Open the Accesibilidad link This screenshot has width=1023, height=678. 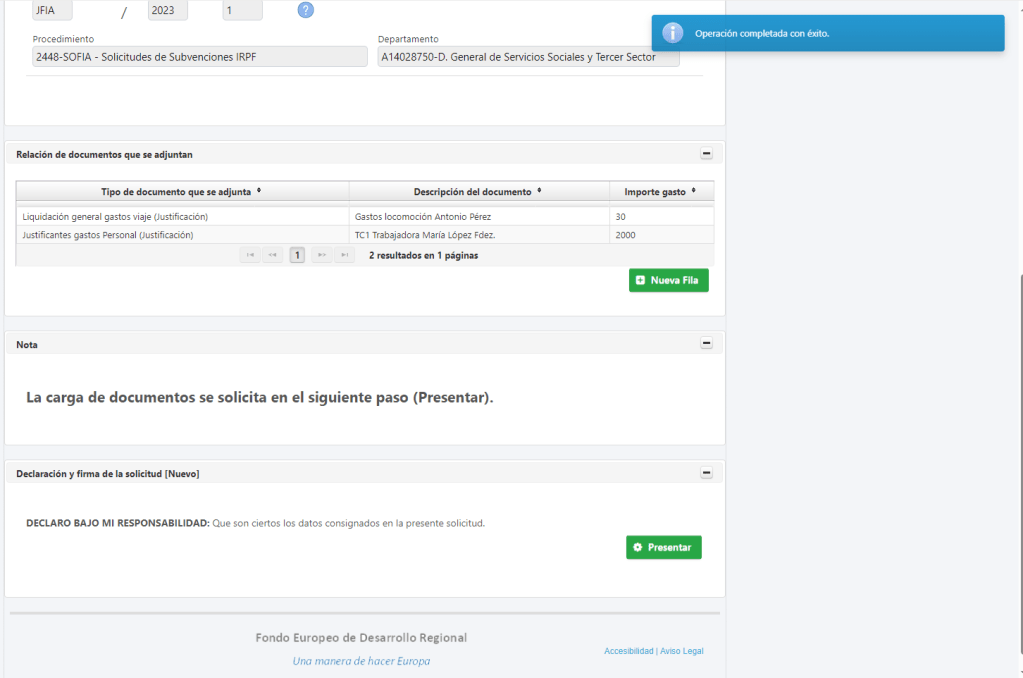[x=628, y=651]
